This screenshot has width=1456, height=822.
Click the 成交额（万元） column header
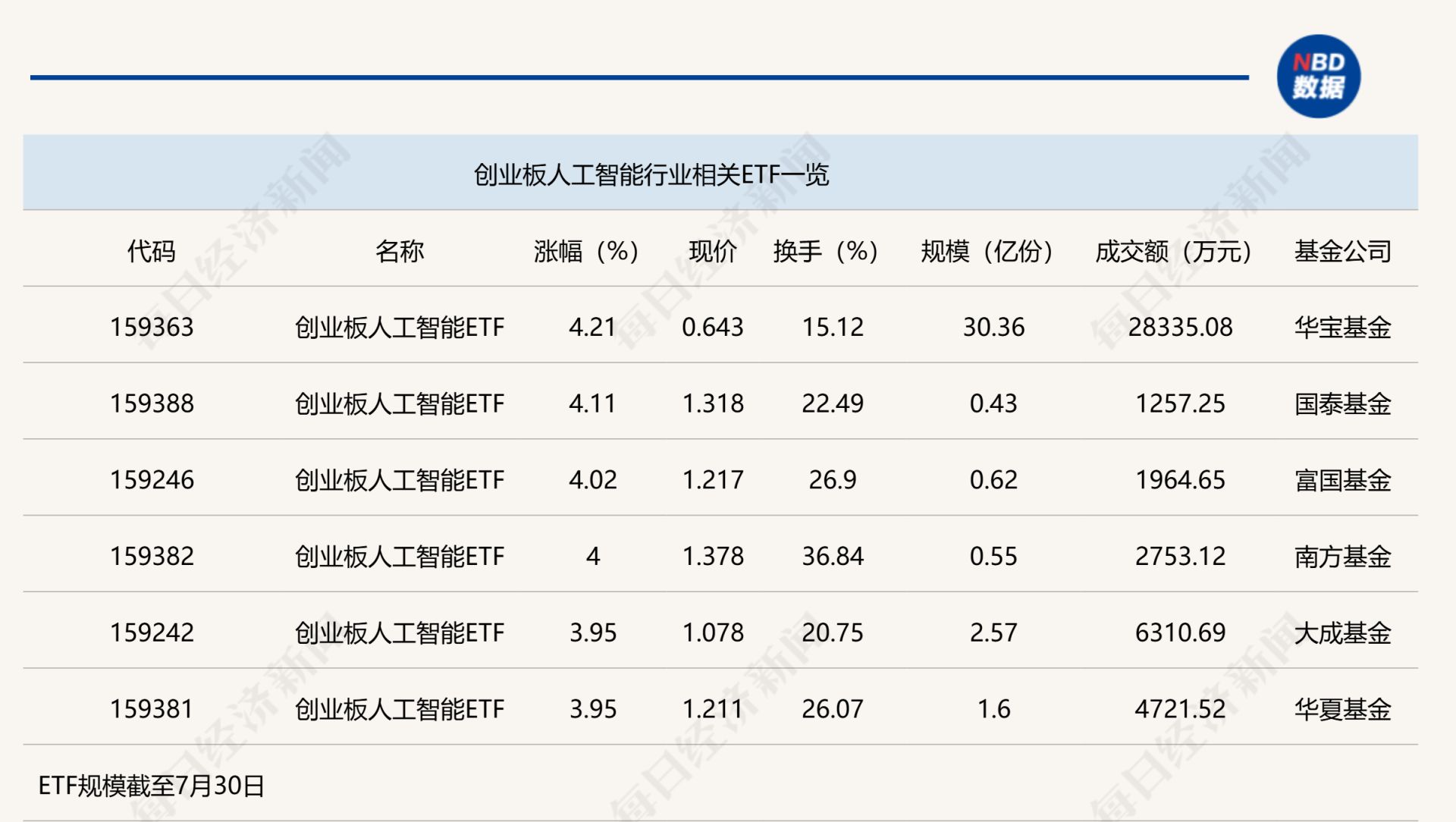pyautogui.click(x=1173, y=251)
